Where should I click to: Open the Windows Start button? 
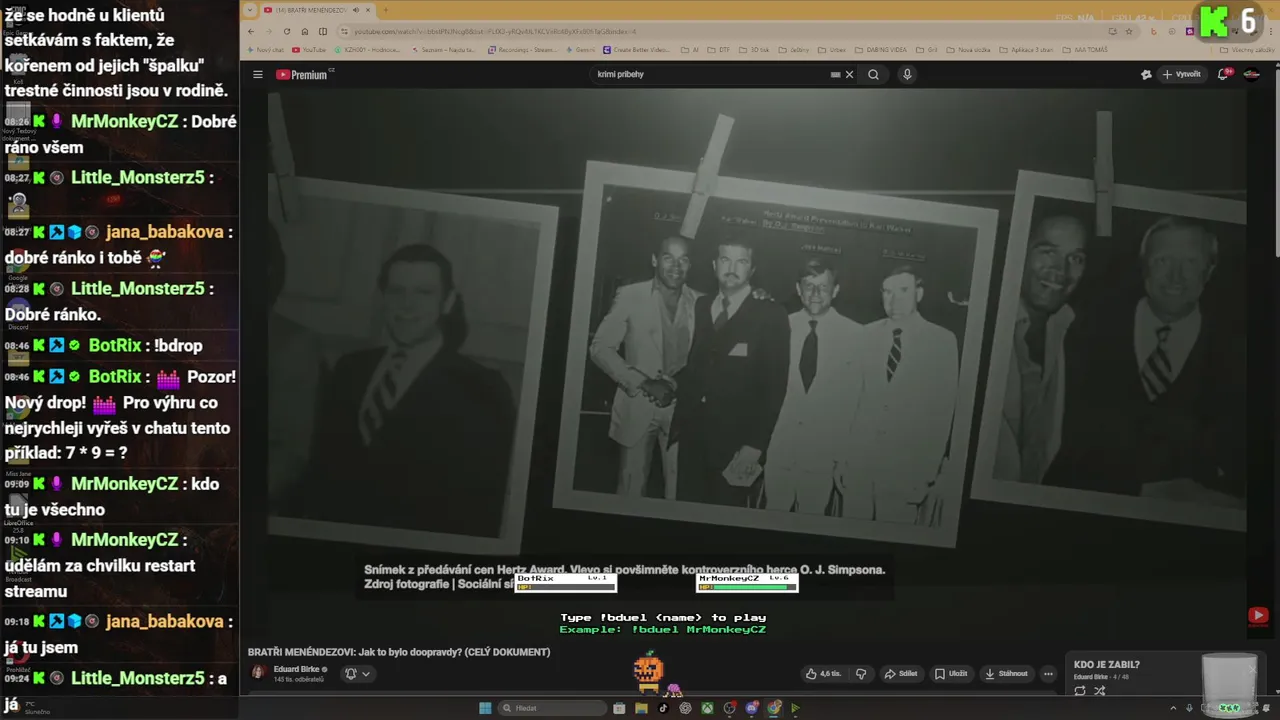485,708
